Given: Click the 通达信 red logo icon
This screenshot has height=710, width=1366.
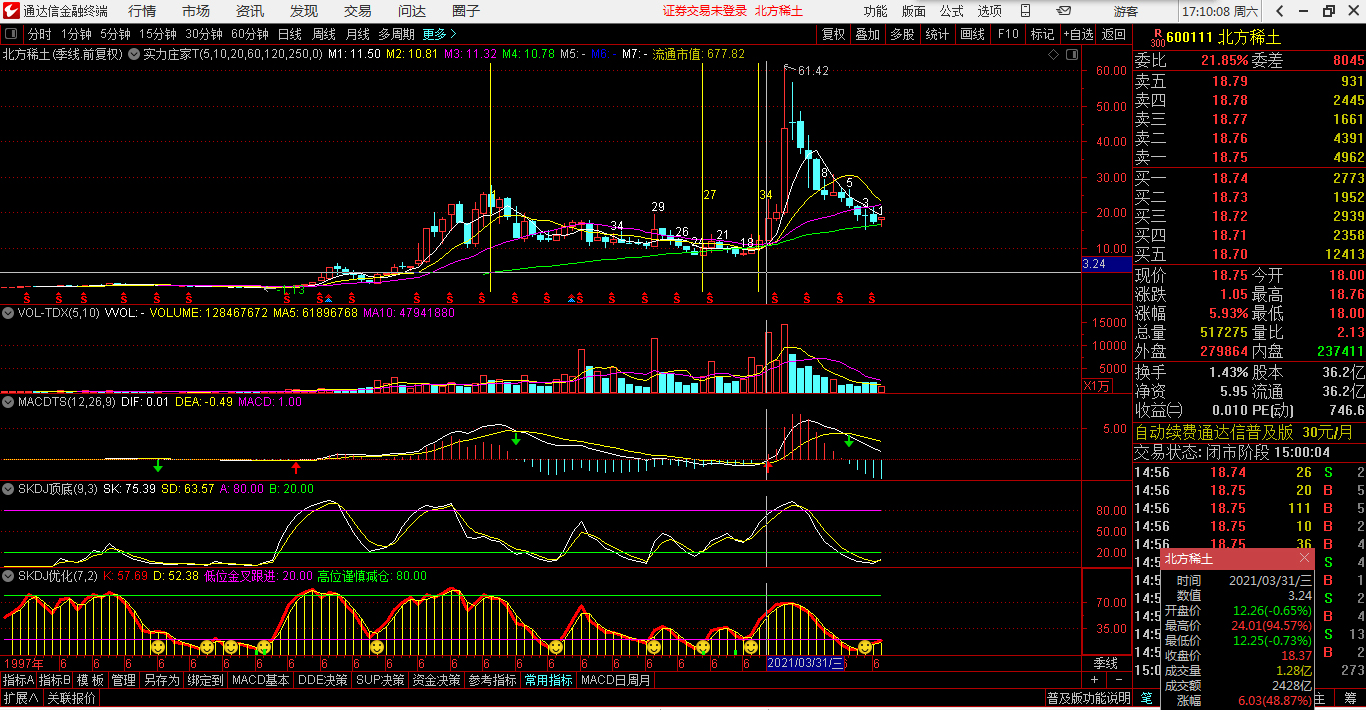Looking at the screenshot, I should [11, 11].
